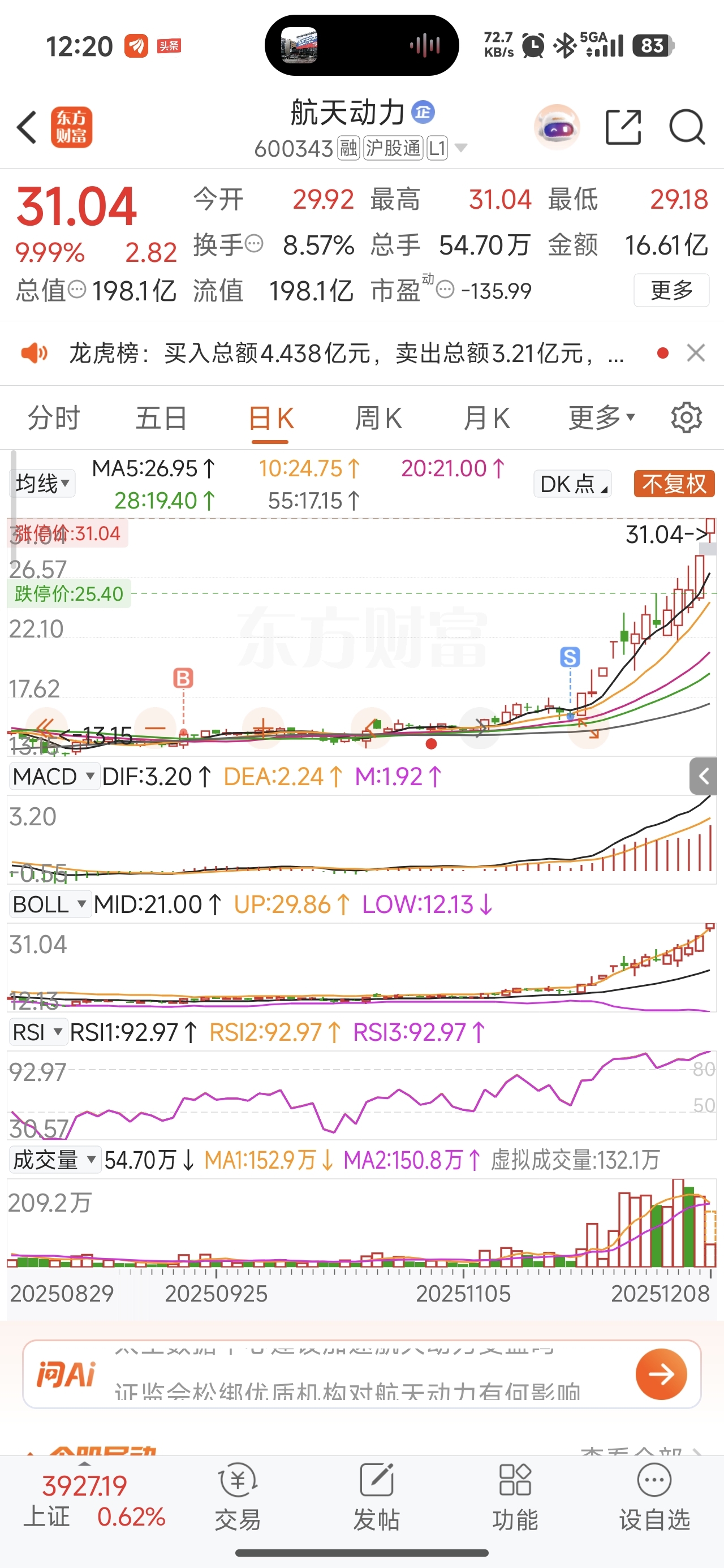
Task: Tap the DIF:3.20 value
Action: point(156,776)
